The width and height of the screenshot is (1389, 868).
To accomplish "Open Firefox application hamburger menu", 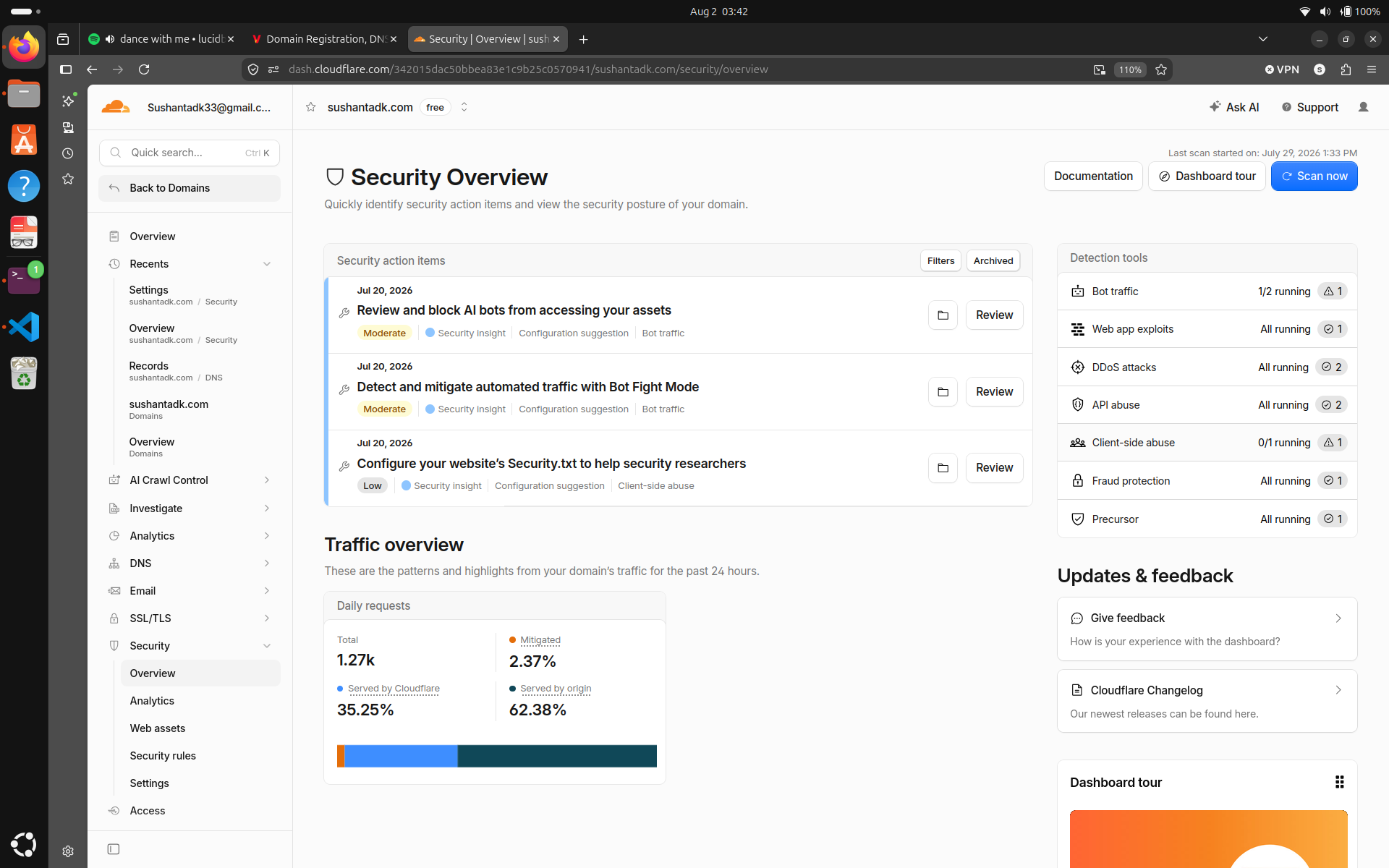I will (1372, 69).
